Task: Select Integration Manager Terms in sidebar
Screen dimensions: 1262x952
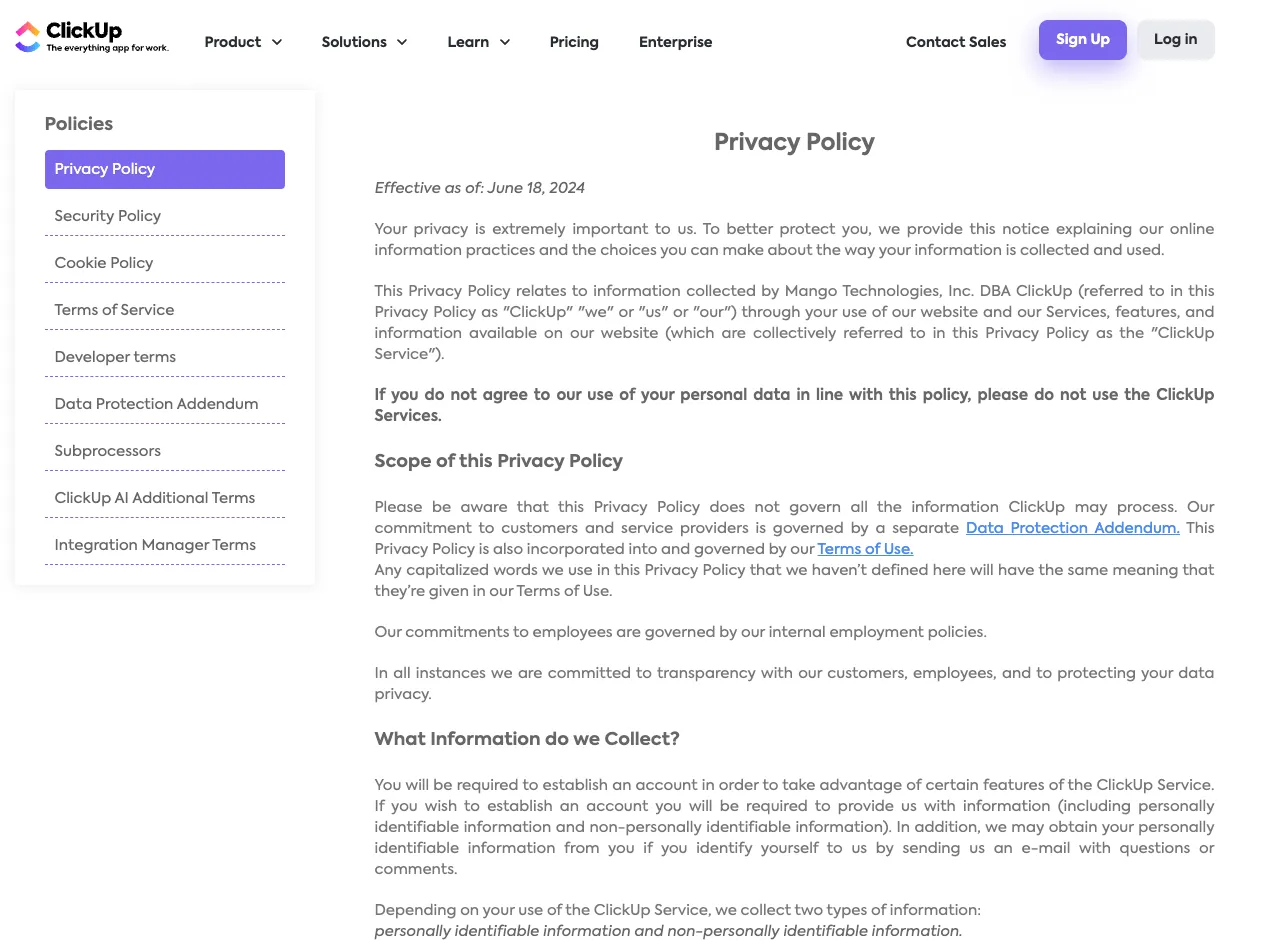Action: (x=165, y=545)
